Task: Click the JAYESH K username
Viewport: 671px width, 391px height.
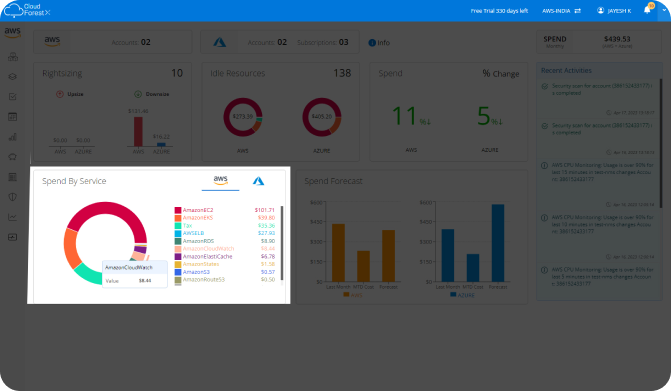Action: [619, 11]
